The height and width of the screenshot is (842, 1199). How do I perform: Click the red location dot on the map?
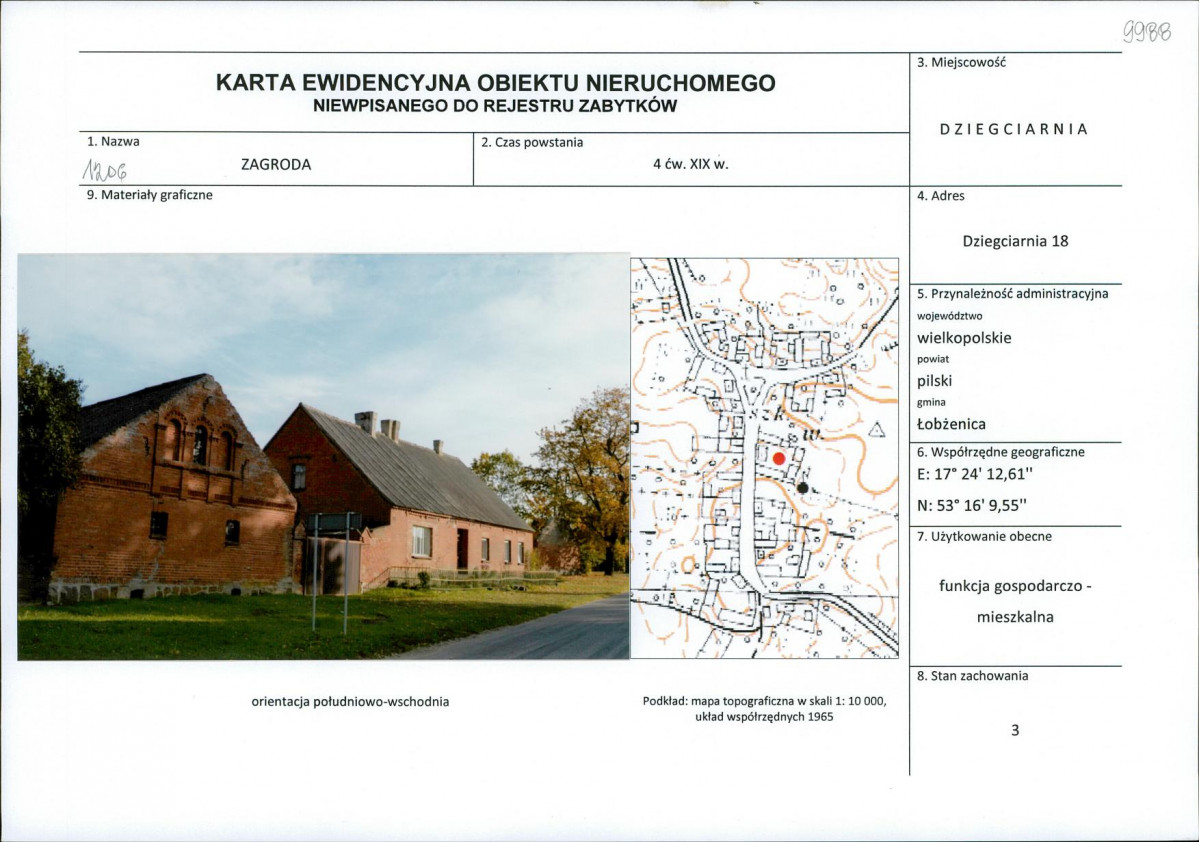(x=781, y=459)
